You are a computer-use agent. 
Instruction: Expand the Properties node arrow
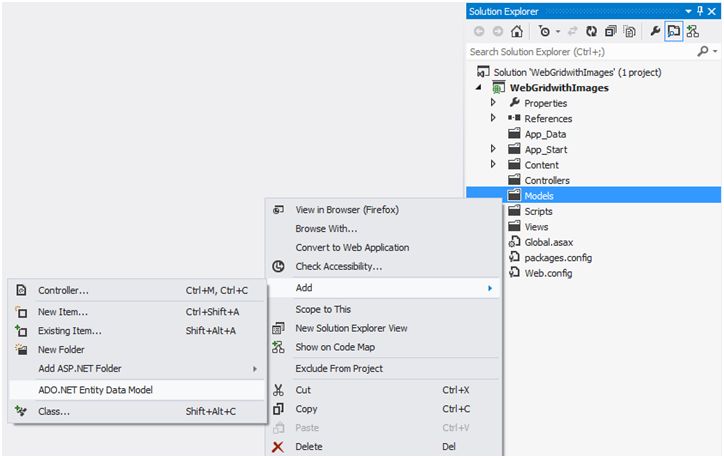pos(493,102)
